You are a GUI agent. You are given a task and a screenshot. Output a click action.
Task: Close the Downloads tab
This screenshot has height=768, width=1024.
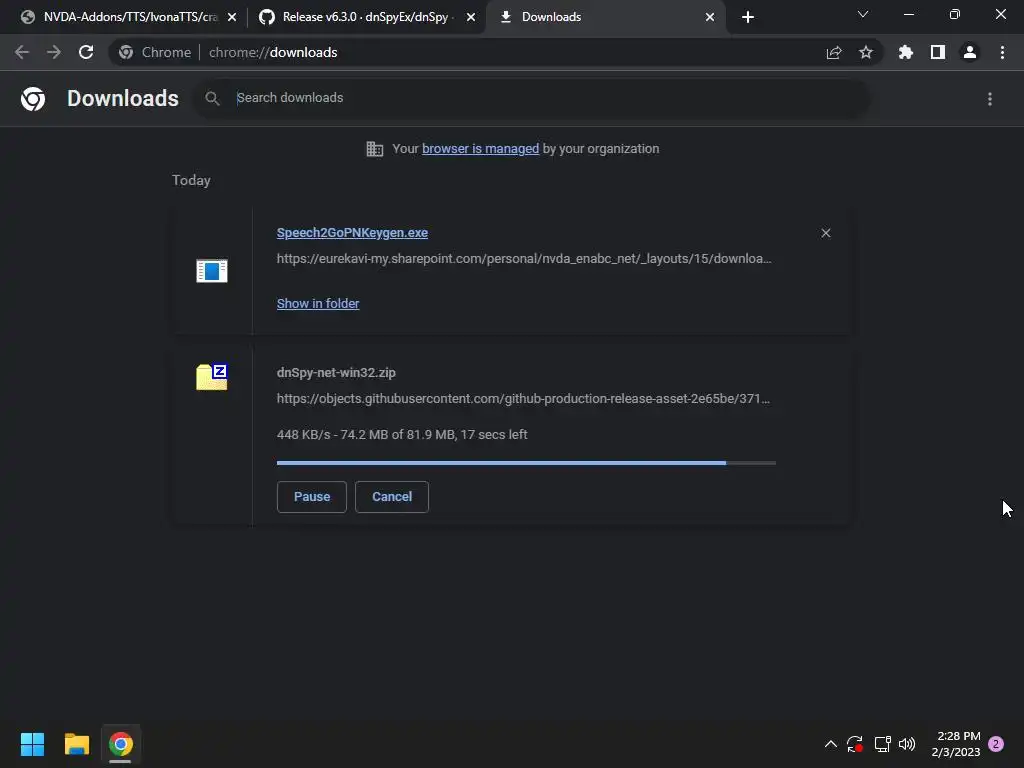click(x=710, y=18)
